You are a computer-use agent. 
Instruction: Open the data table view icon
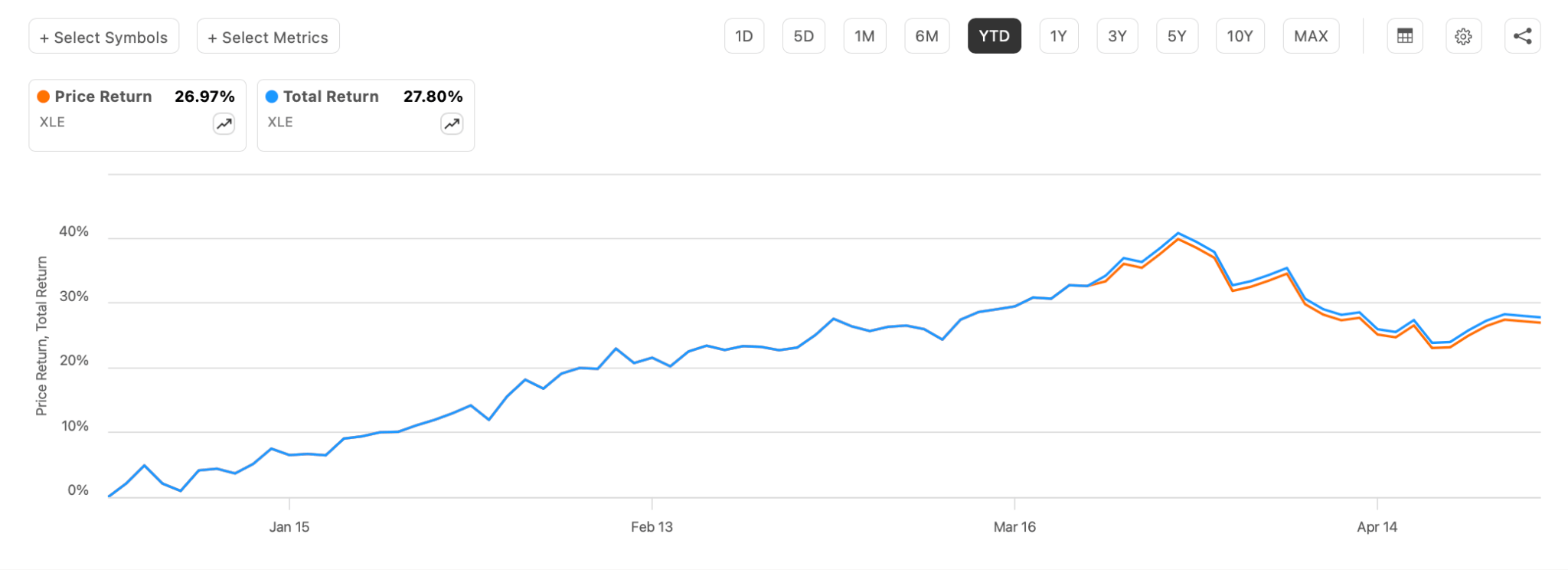[1405, 36]
